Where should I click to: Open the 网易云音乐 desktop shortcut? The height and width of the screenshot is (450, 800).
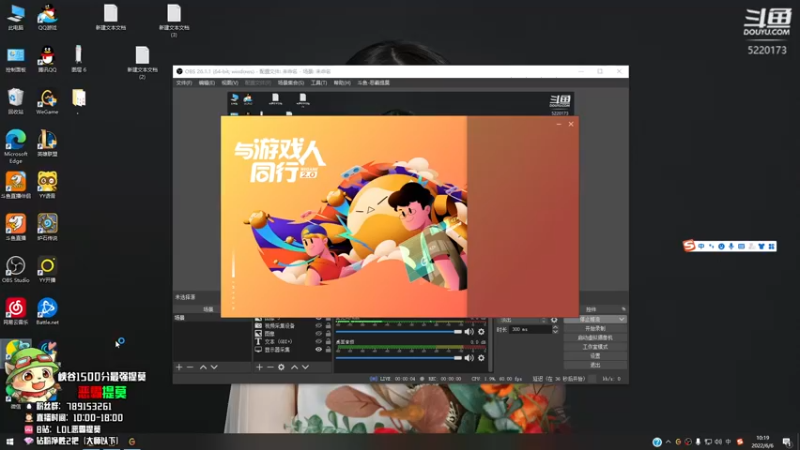tap(15, 312)
